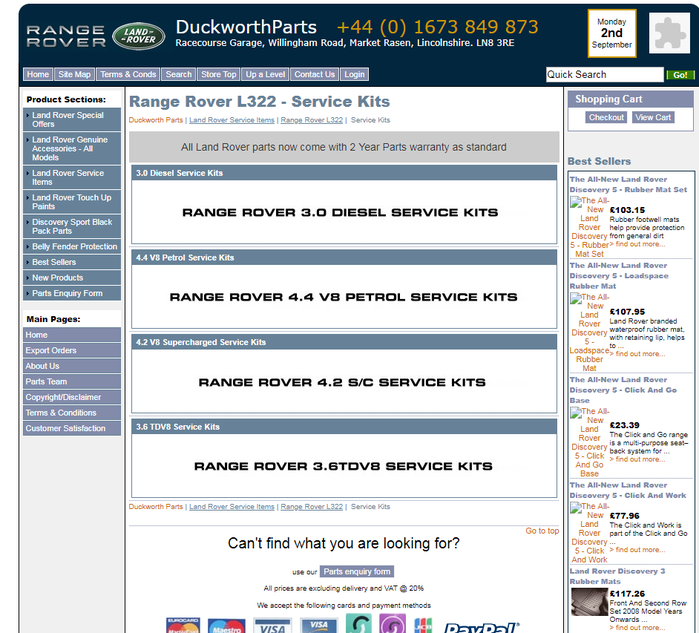Open Discovery 5 Loadspace Rubber Mat title
699x633 pixels.
[x=619, y=275]
